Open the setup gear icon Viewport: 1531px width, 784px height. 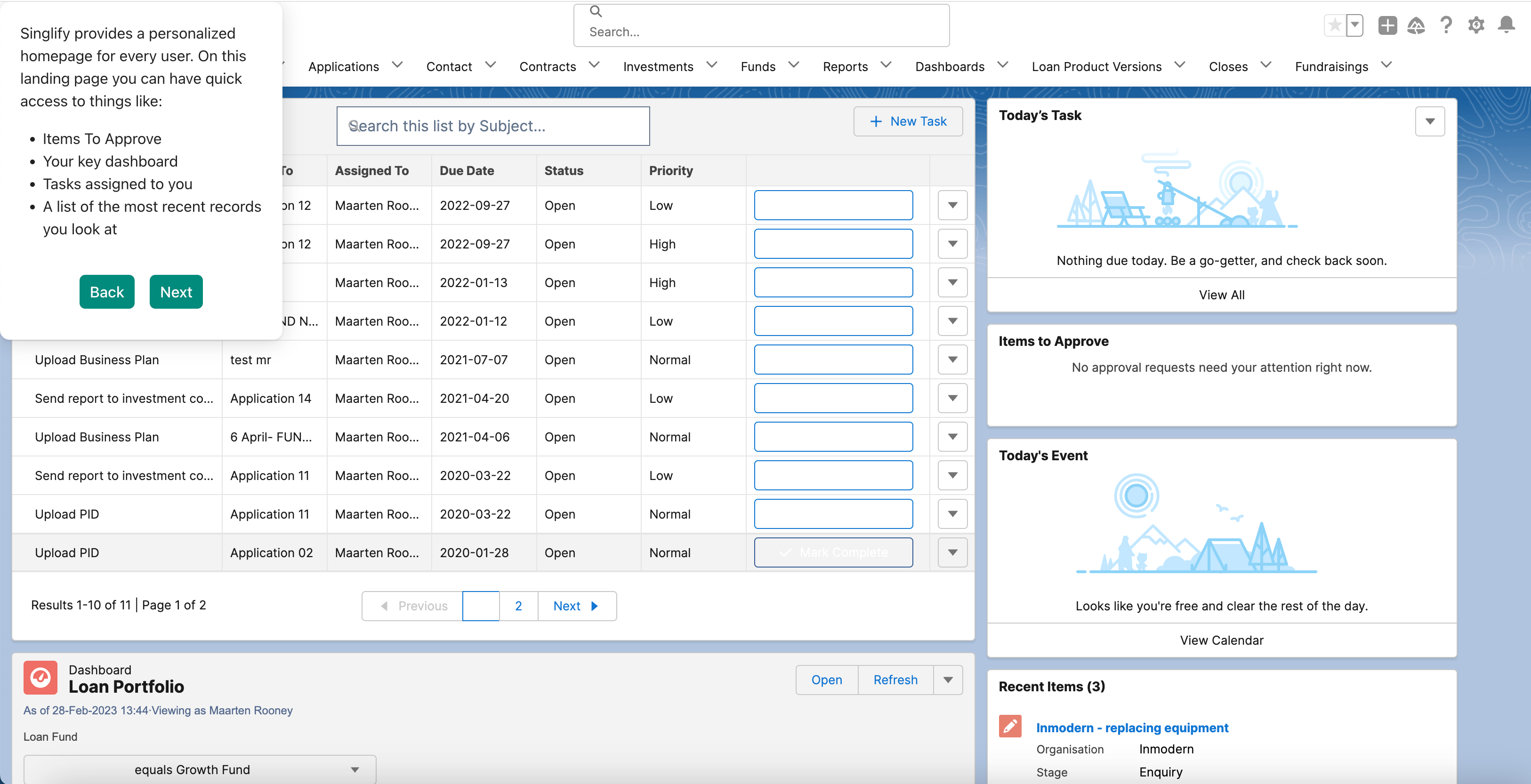pyautogui.click(x=1476, y=25)
